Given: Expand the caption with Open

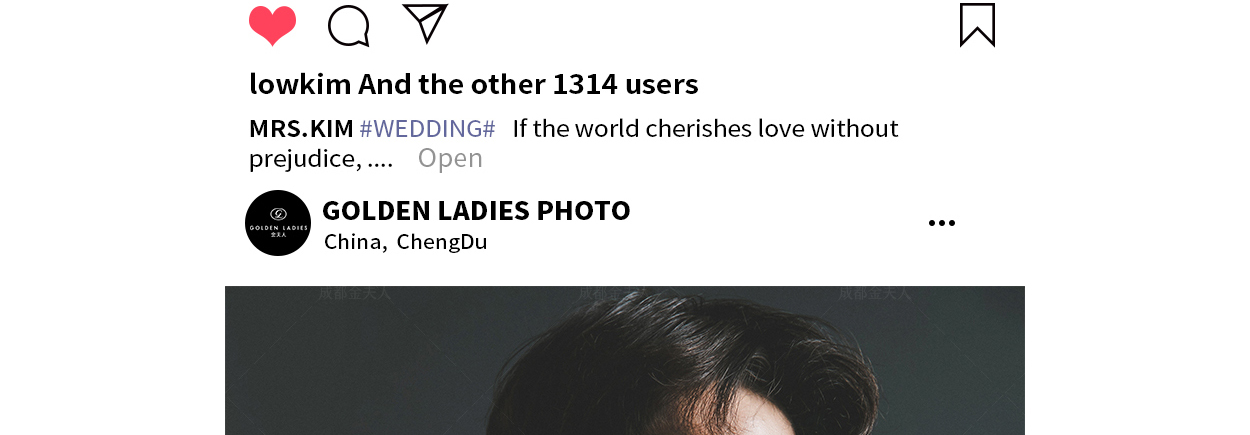Looking at the screenshot, I should coord(450,158).
